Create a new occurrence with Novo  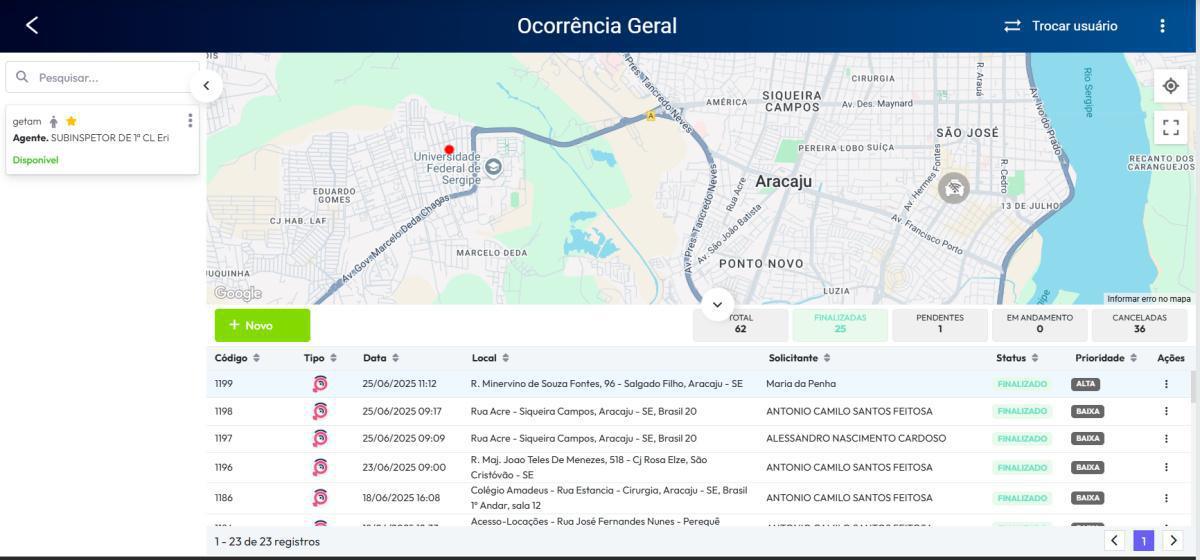pos(262,325)
